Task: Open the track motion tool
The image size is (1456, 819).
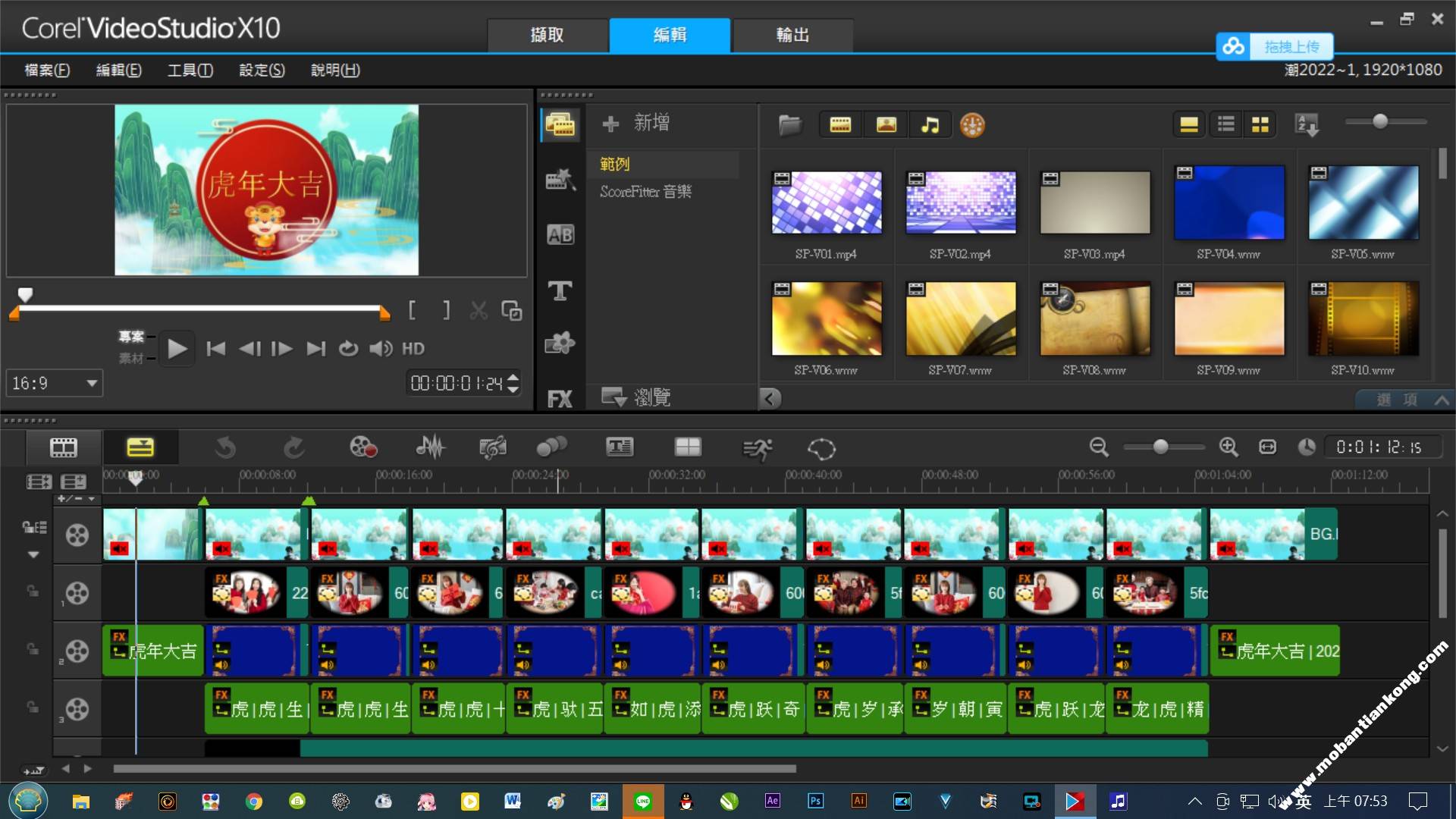Action: [x=551, y=447]
